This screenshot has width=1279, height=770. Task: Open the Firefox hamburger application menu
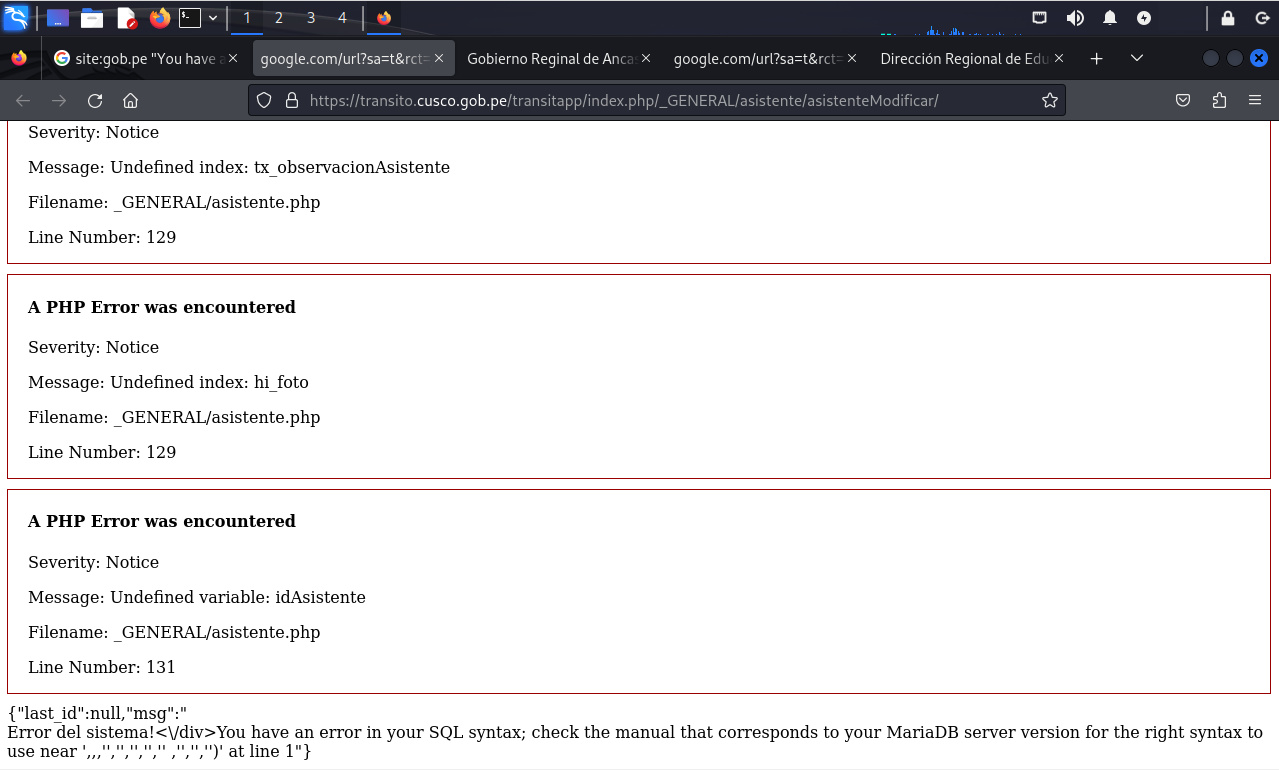point(1255,100)
